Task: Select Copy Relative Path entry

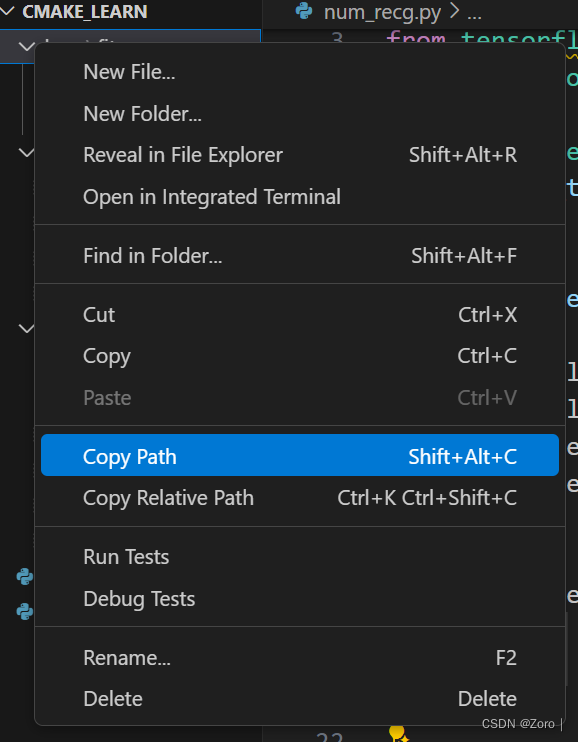Action: click(x=300, y=498)
